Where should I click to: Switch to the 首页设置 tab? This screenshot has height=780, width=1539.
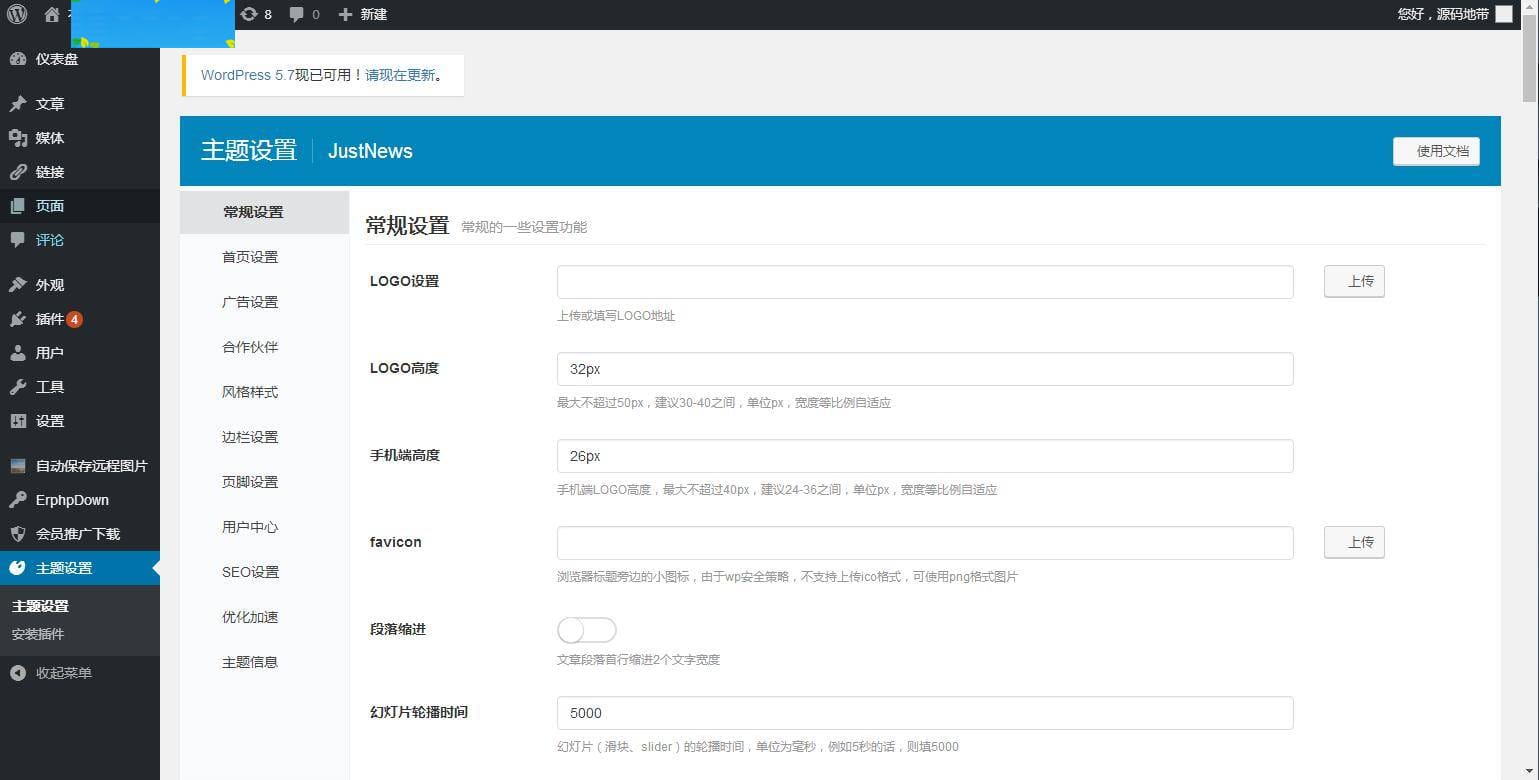pyautogui.click(x=249, y=257)
